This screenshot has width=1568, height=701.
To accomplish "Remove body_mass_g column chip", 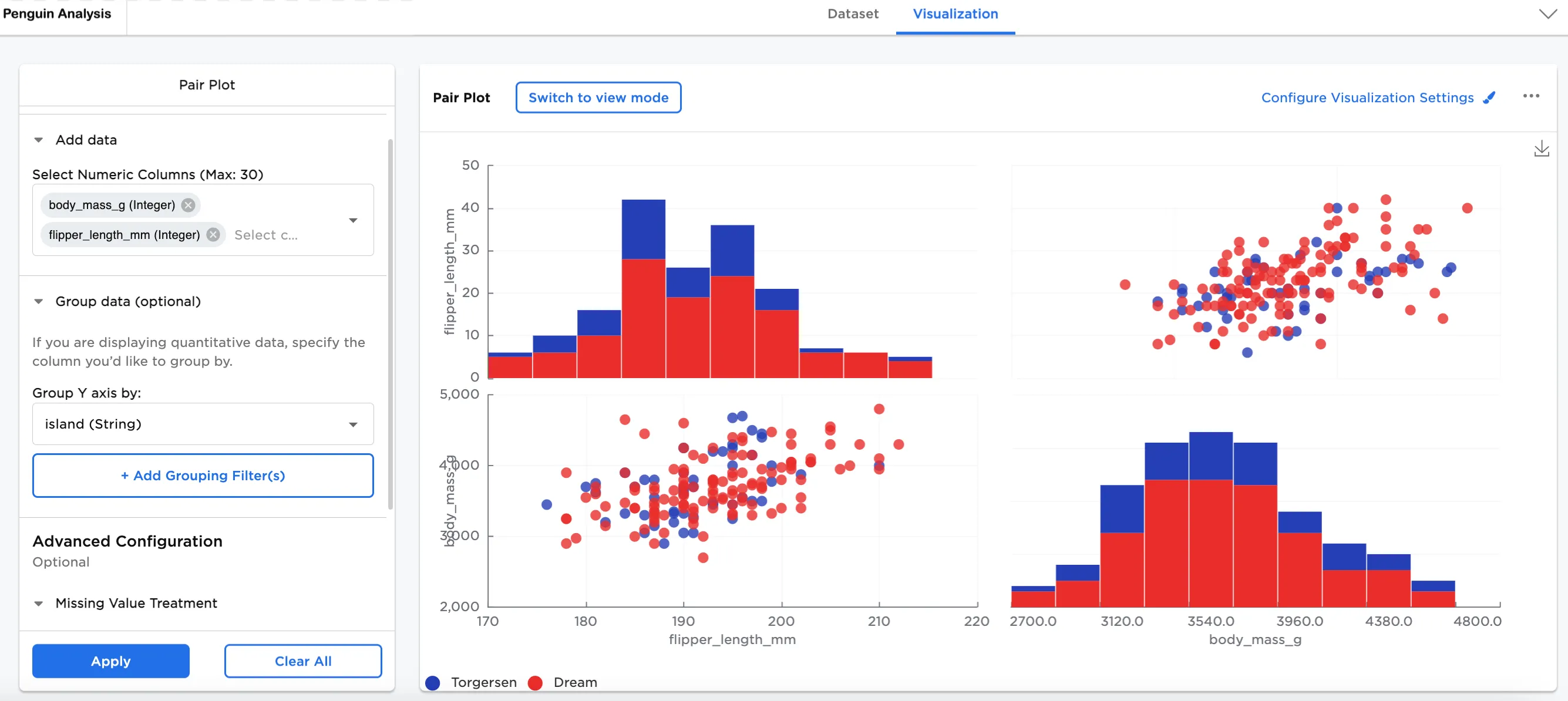I will [188, 205].
